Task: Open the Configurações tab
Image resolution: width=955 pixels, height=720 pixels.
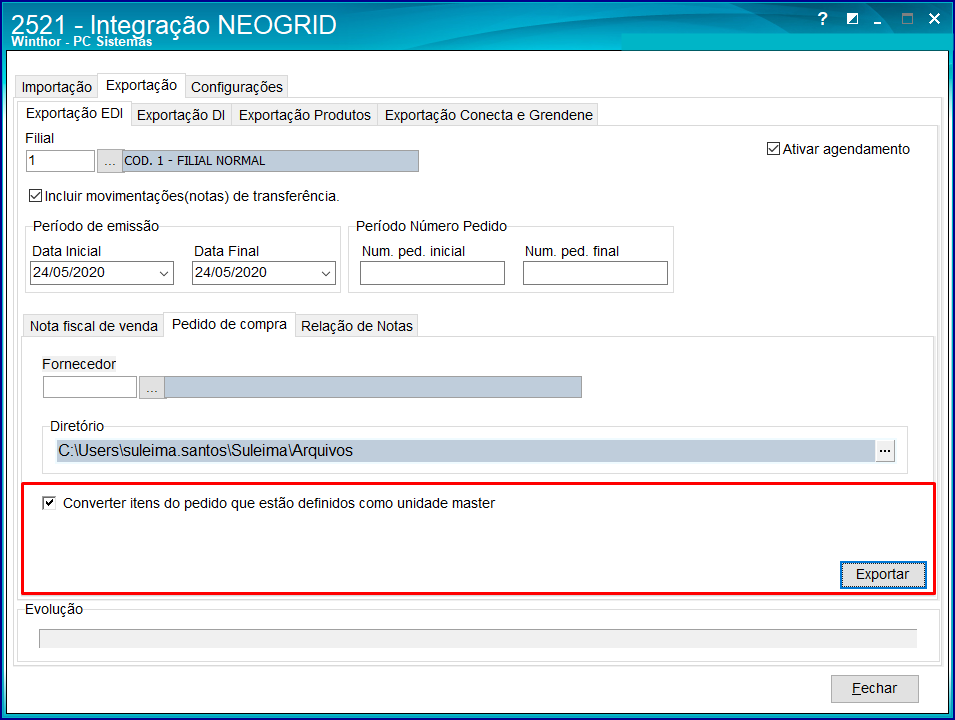Action: (237, 87)
